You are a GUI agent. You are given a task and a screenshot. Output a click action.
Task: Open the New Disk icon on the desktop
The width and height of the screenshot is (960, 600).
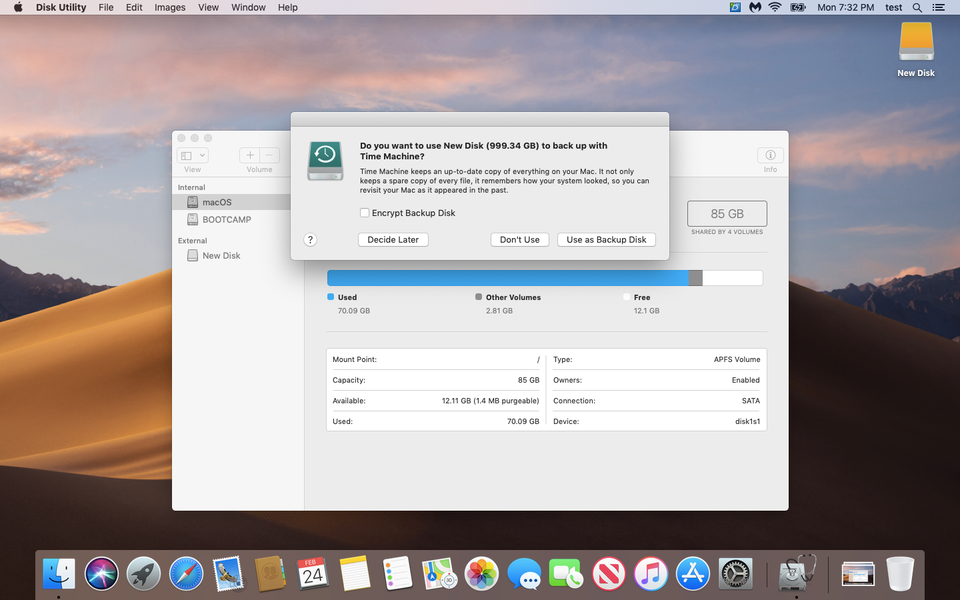pyautogui.click(x=915, y=45)
